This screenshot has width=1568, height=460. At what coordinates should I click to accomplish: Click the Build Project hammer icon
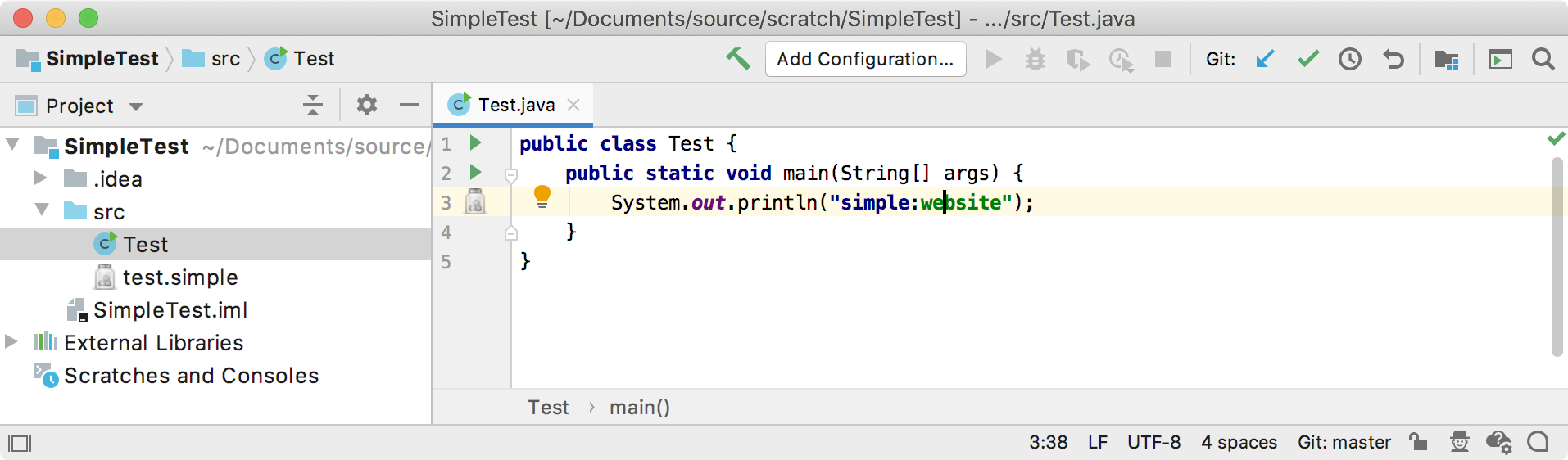click(x=738, y=59)
